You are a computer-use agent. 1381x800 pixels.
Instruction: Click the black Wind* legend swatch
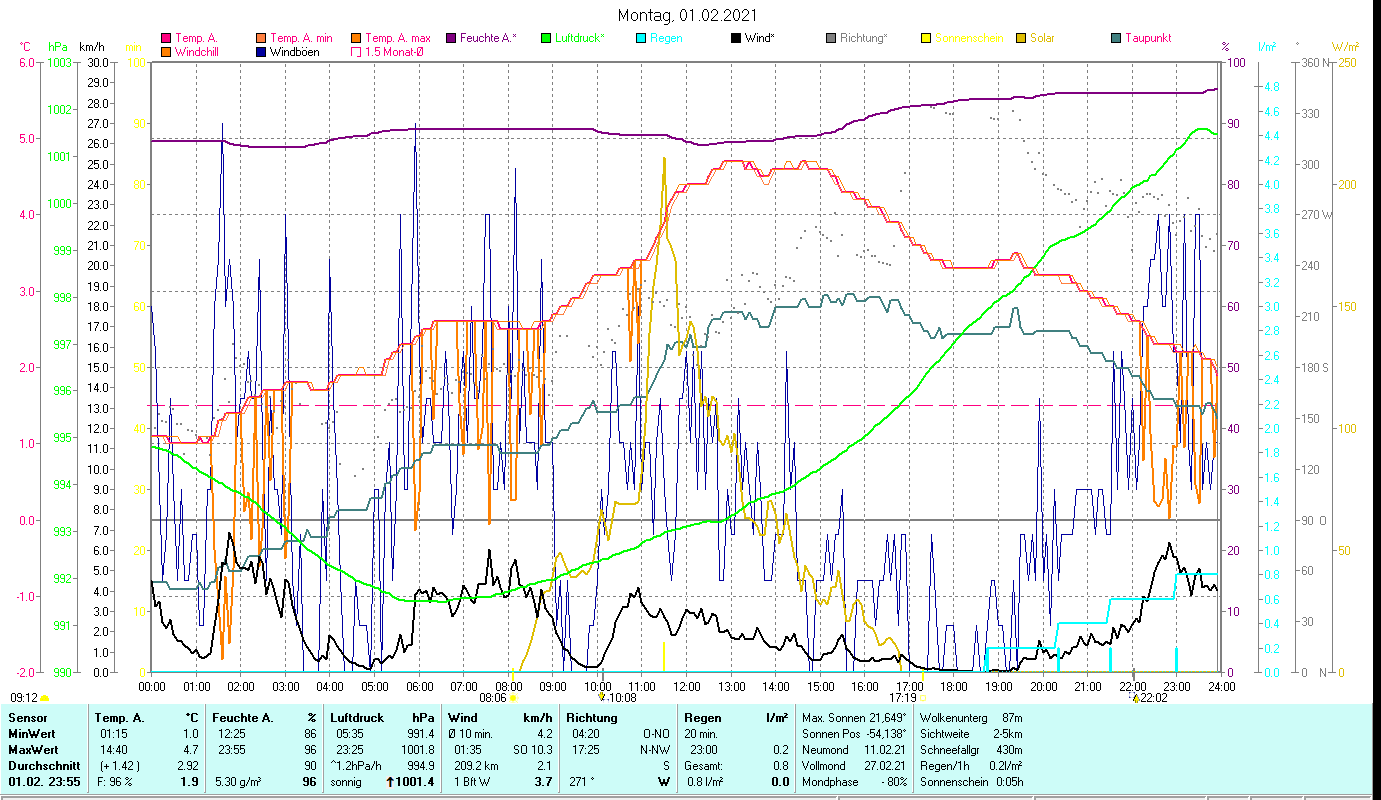735,38
